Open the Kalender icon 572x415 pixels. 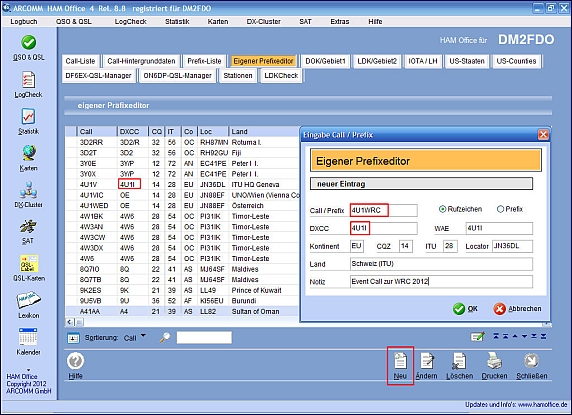coord(28,337)
